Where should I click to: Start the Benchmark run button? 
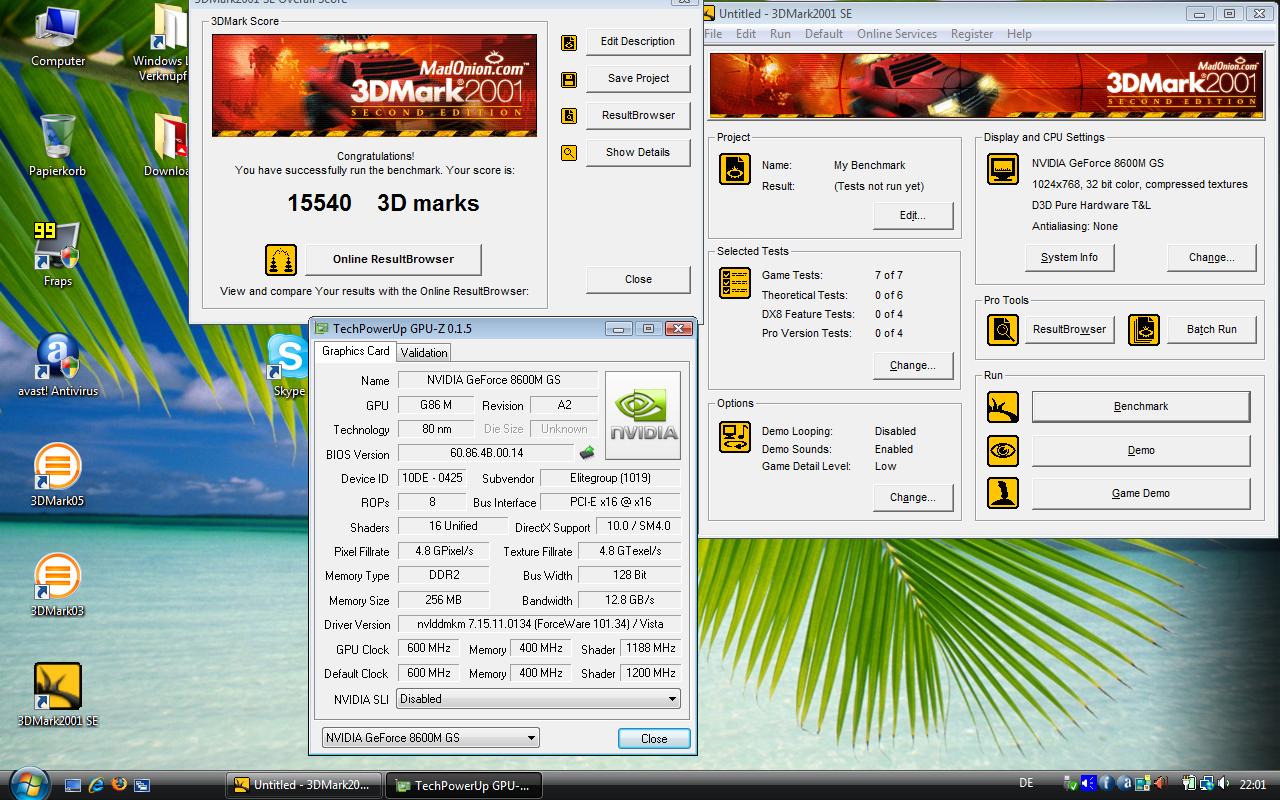[1141, 407]
